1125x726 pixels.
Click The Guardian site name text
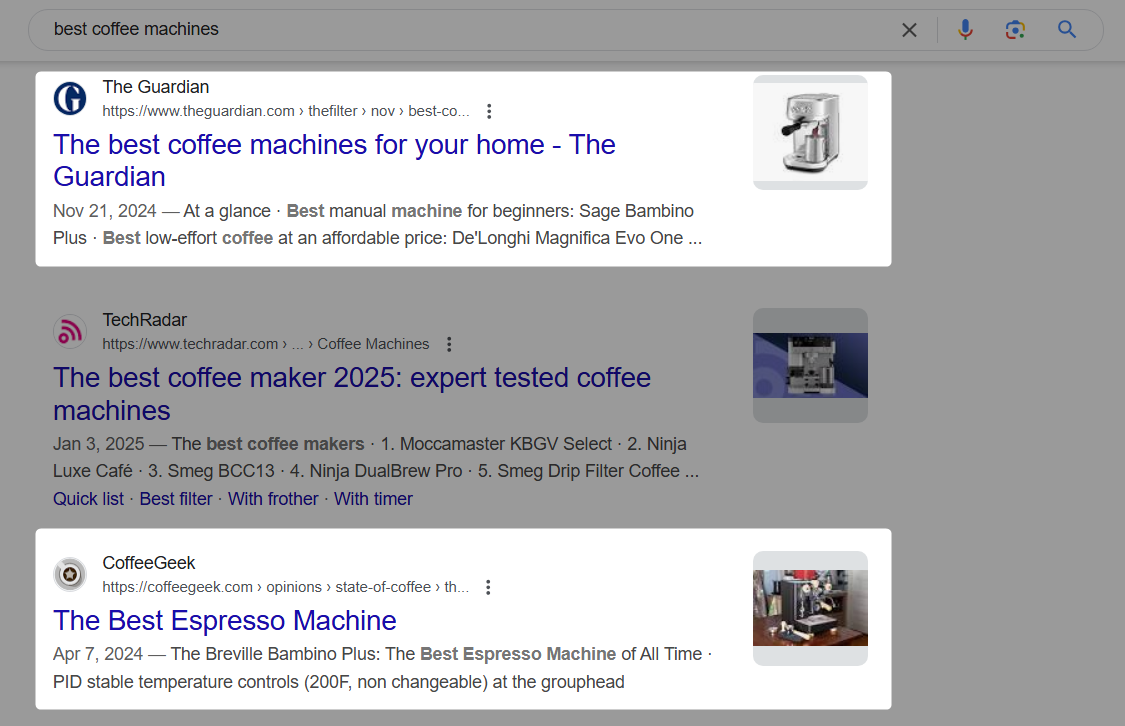click(156, 87)
